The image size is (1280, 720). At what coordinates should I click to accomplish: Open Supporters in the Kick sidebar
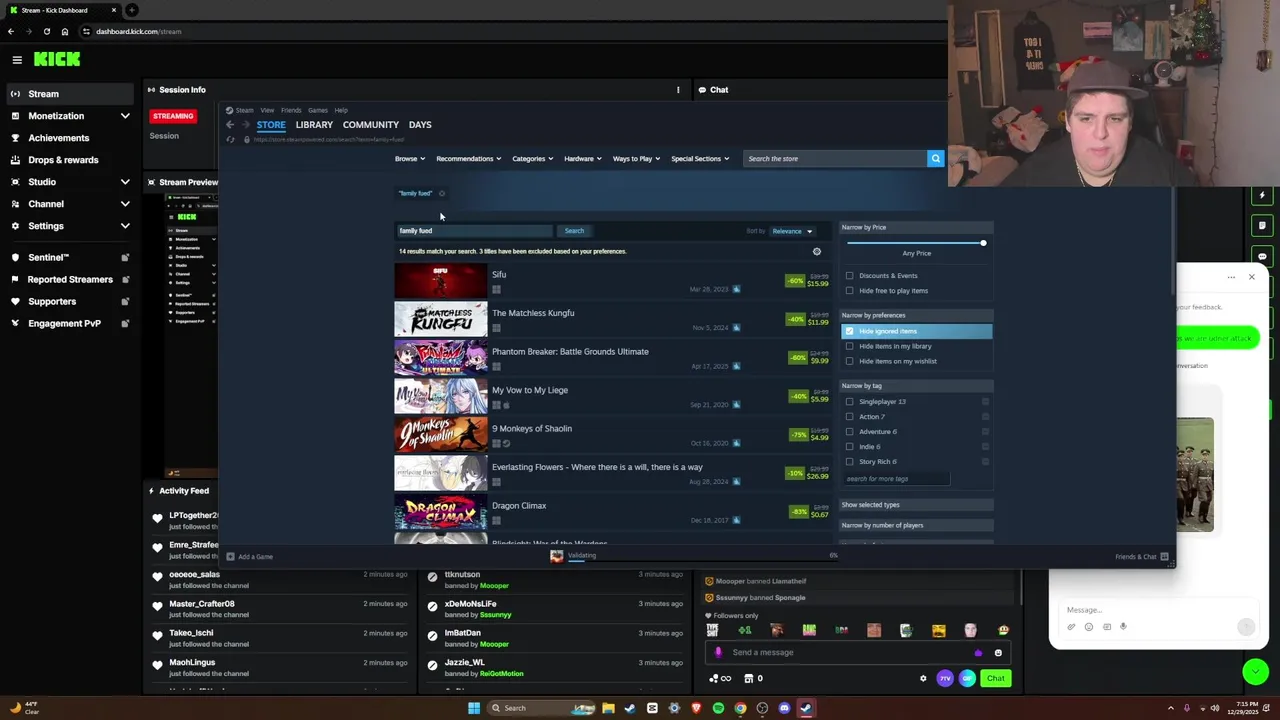52,301
